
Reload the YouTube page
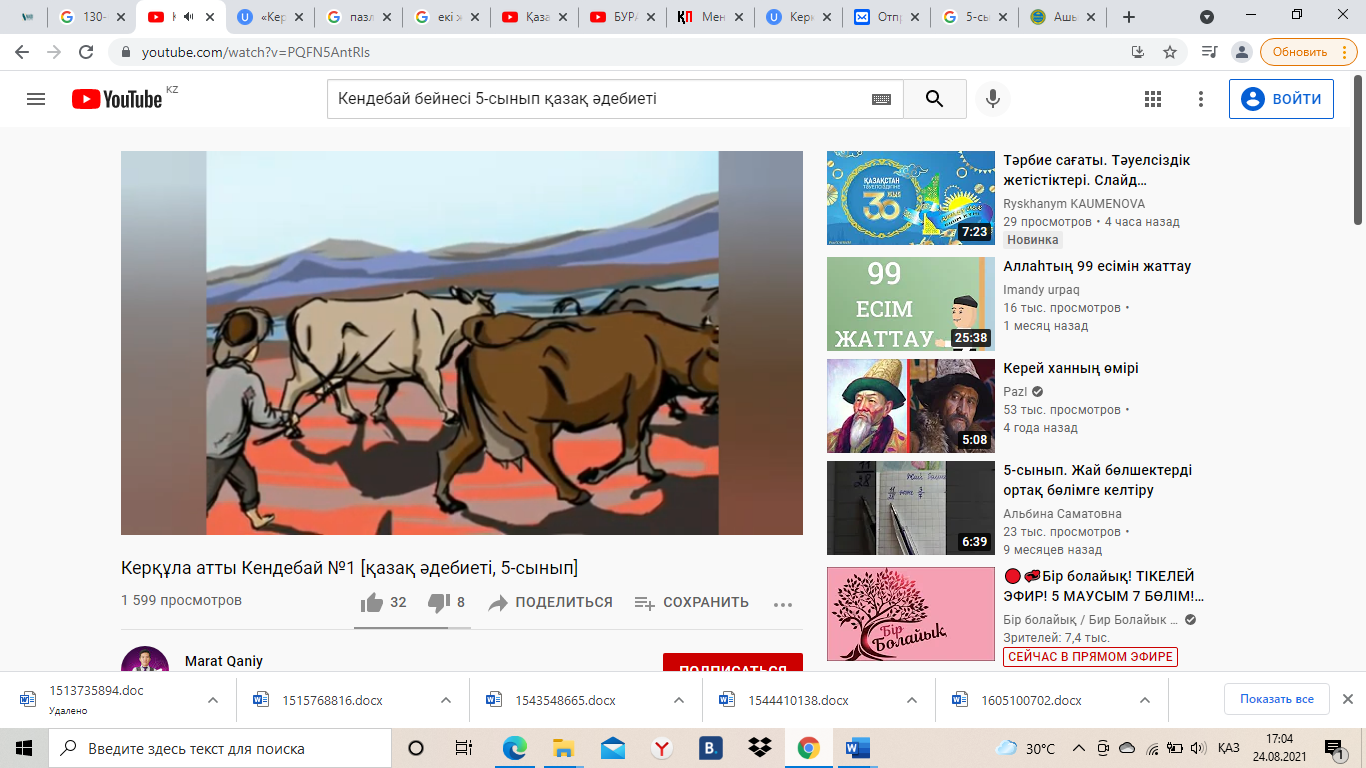(x=86, y=52)
